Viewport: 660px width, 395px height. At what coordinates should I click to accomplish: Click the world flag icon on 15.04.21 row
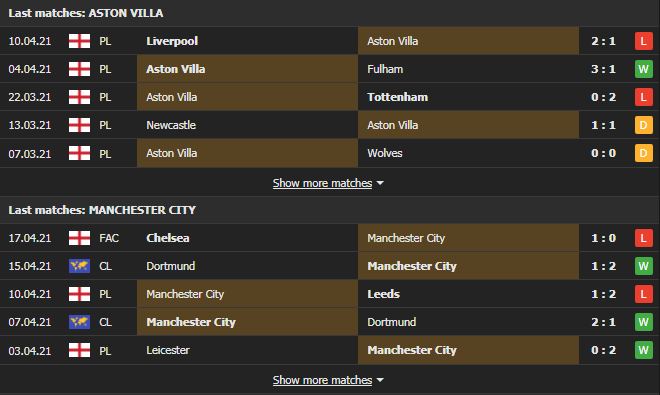[79, 266]
